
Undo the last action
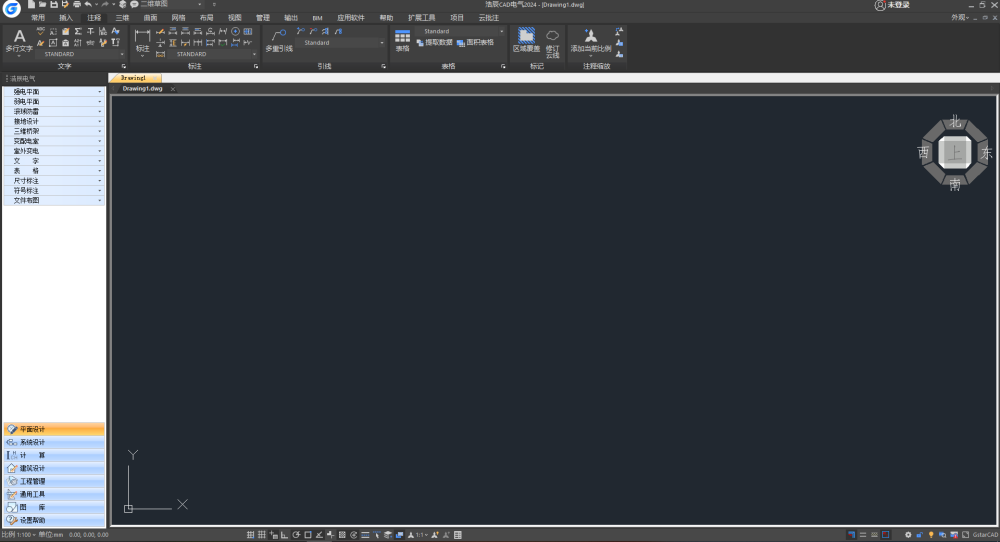88,4
